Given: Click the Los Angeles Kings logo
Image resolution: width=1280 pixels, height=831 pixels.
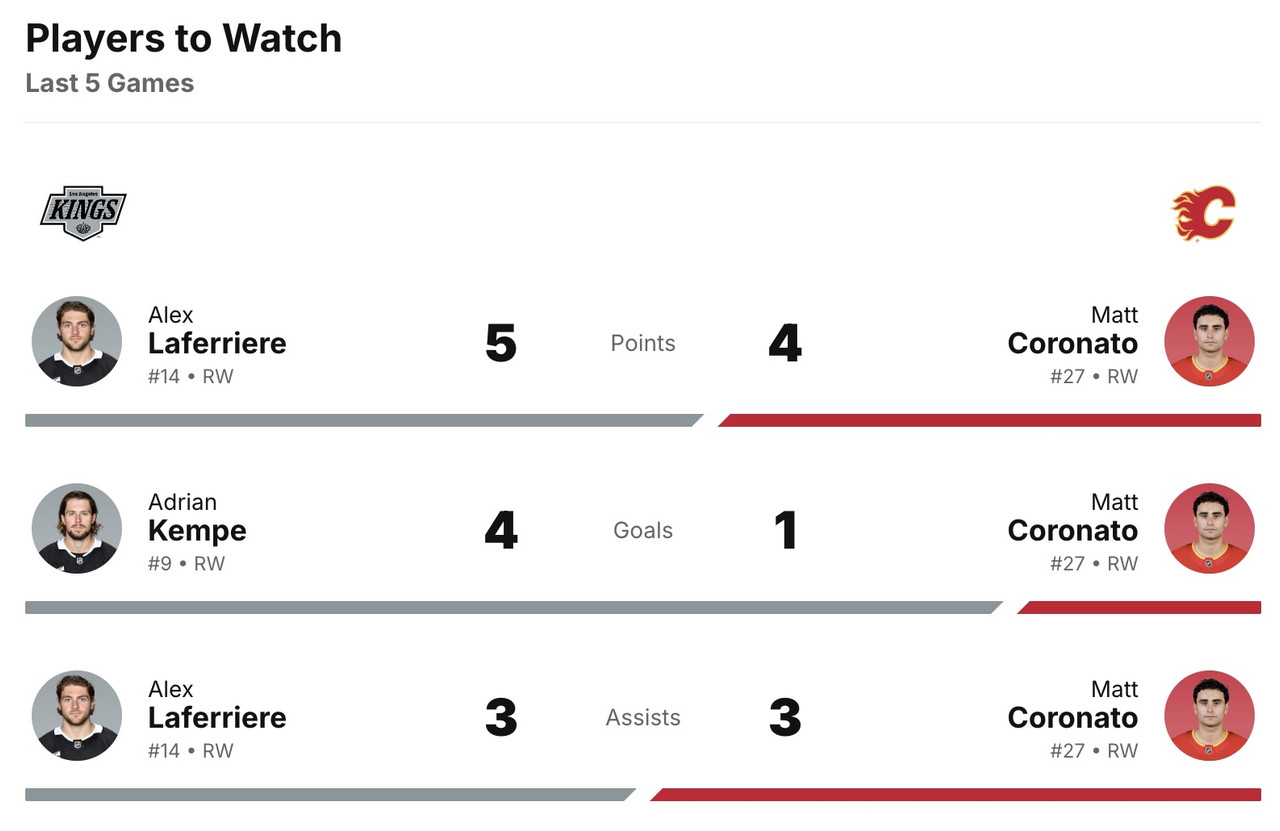Looking at the screenshot, I should point(83,213).
